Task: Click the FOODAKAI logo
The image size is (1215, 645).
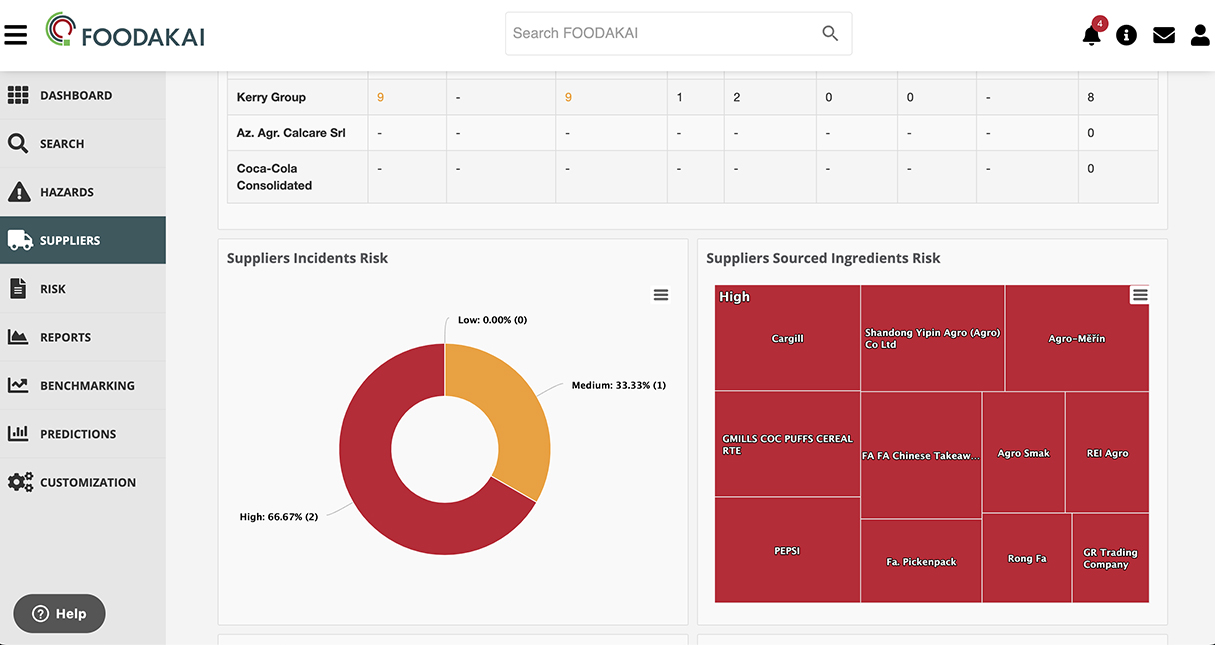Action: (125, 33)
